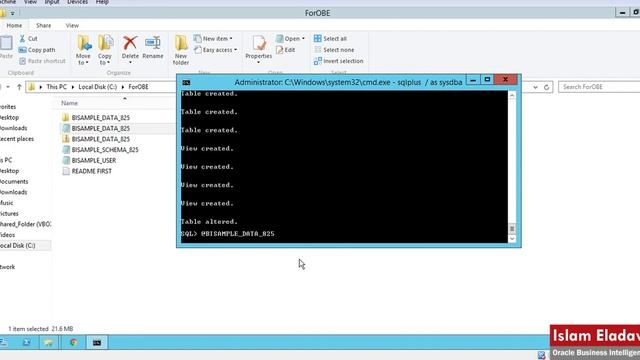
Task: Click the cmd window scroll down arrow
Action: pyautogui.click(x=512, y=239)
